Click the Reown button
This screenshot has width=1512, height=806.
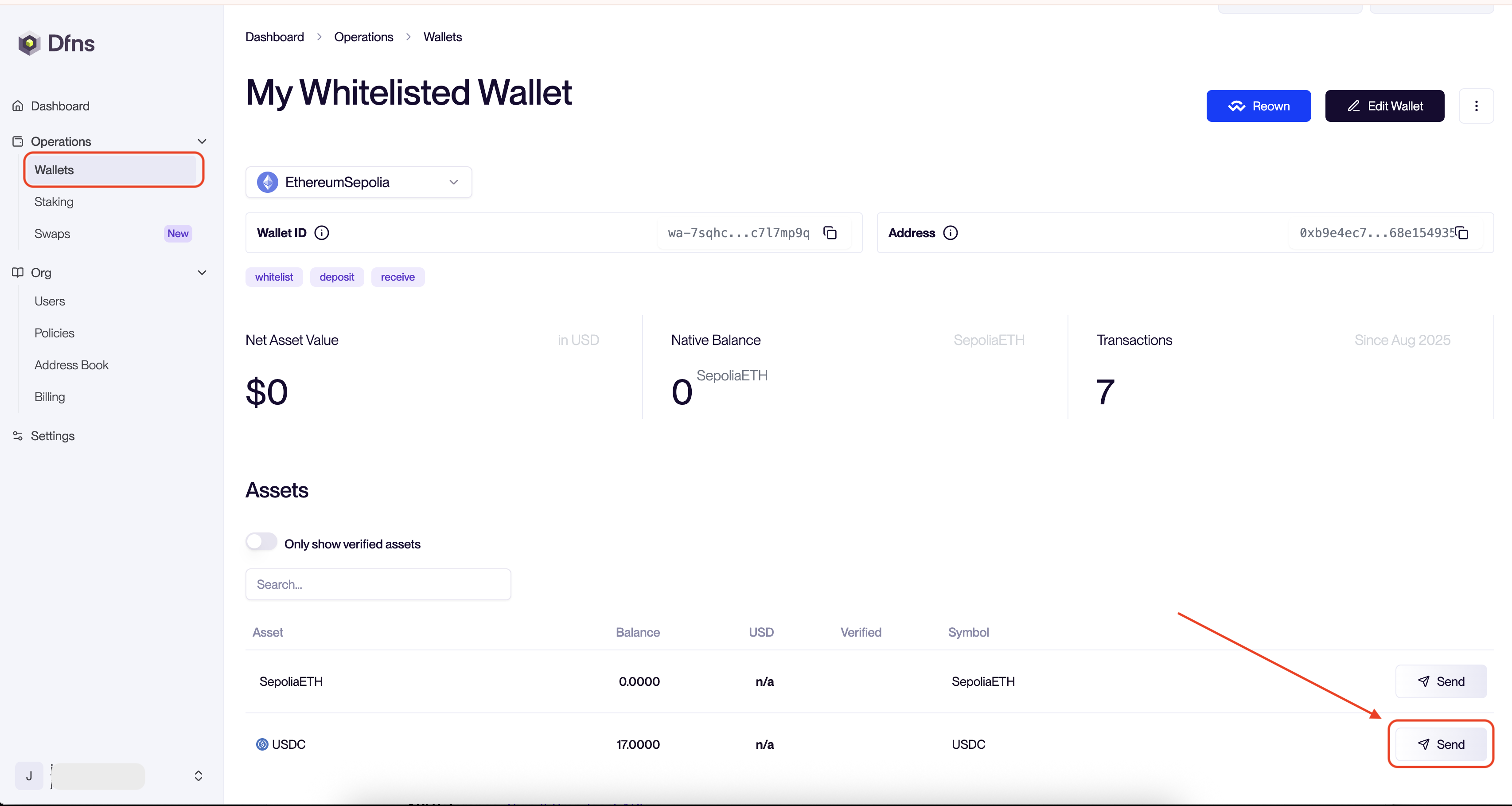click(1259, 106)
